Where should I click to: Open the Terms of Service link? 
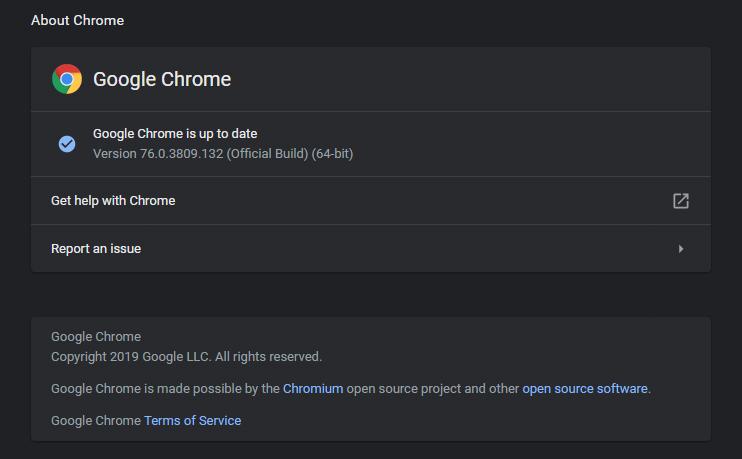[x=193, y=421]
